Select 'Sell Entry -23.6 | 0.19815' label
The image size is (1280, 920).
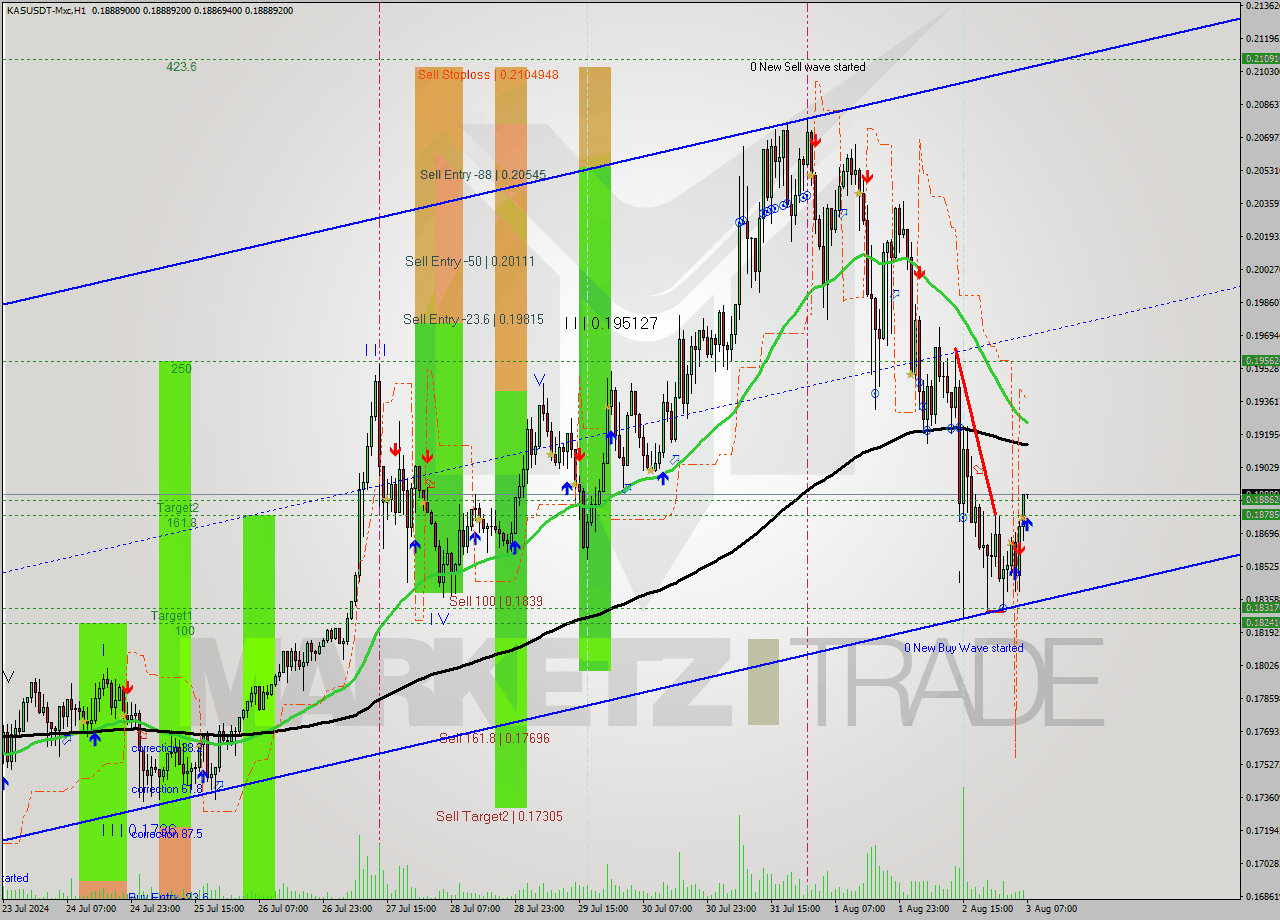475,319
